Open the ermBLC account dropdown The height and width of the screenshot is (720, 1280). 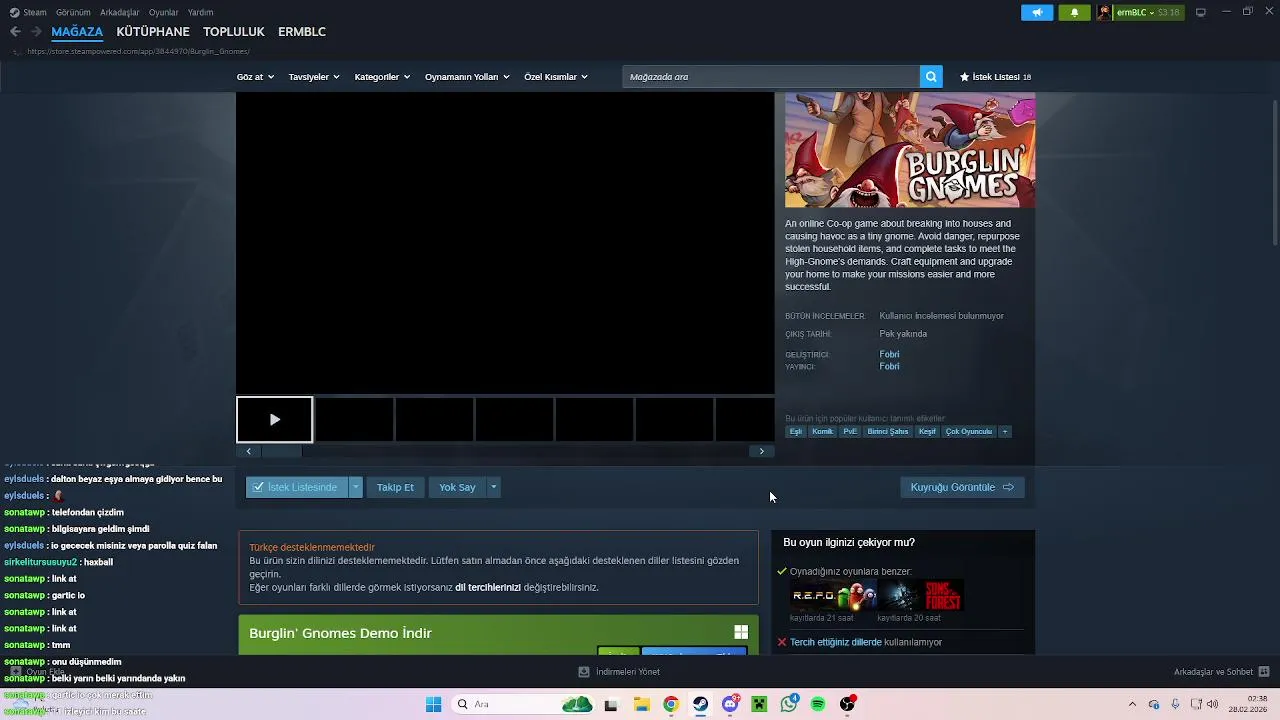pyautogui.click(x=1139, y=12)
